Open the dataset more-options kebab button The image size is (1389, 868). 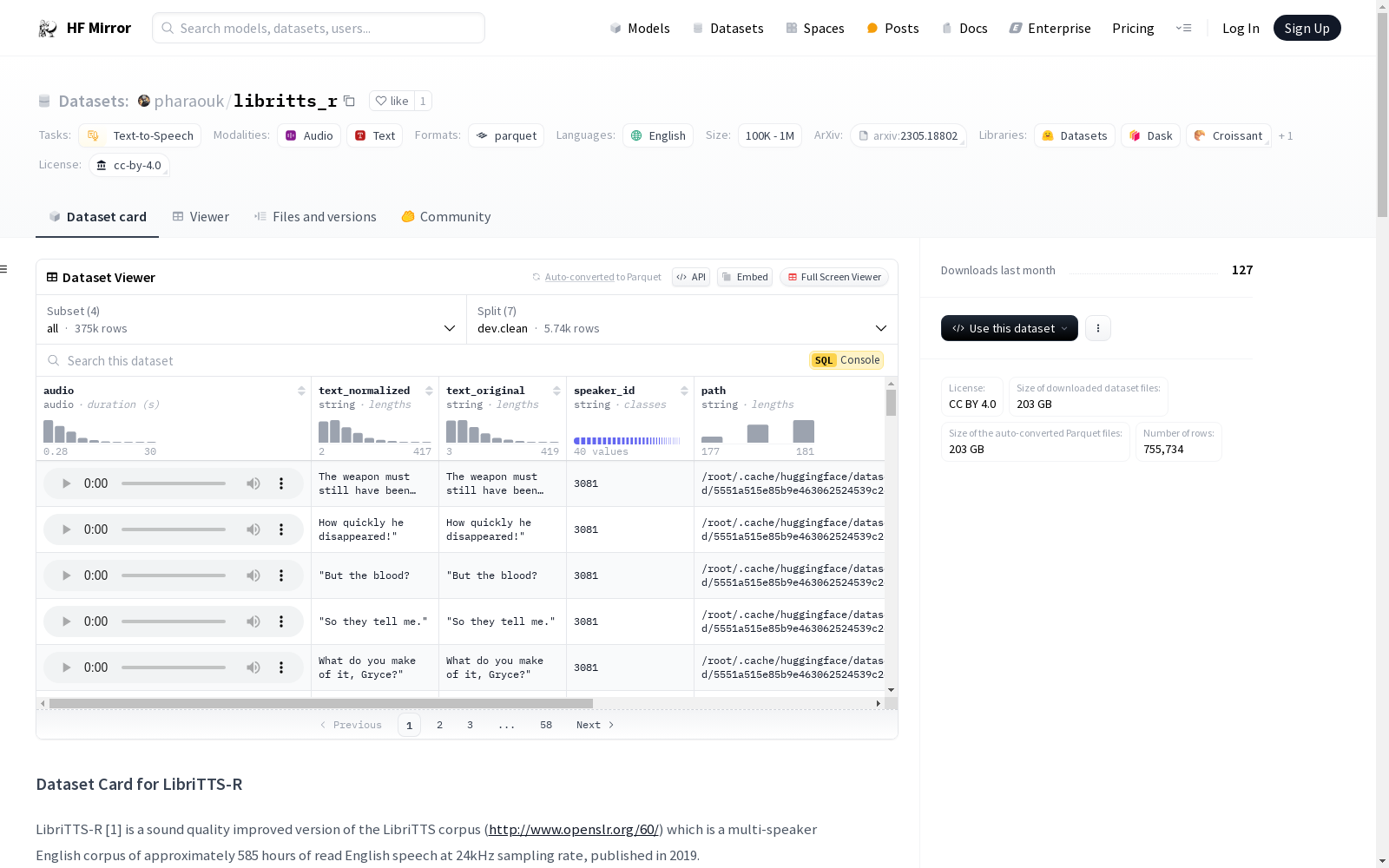1098,328
